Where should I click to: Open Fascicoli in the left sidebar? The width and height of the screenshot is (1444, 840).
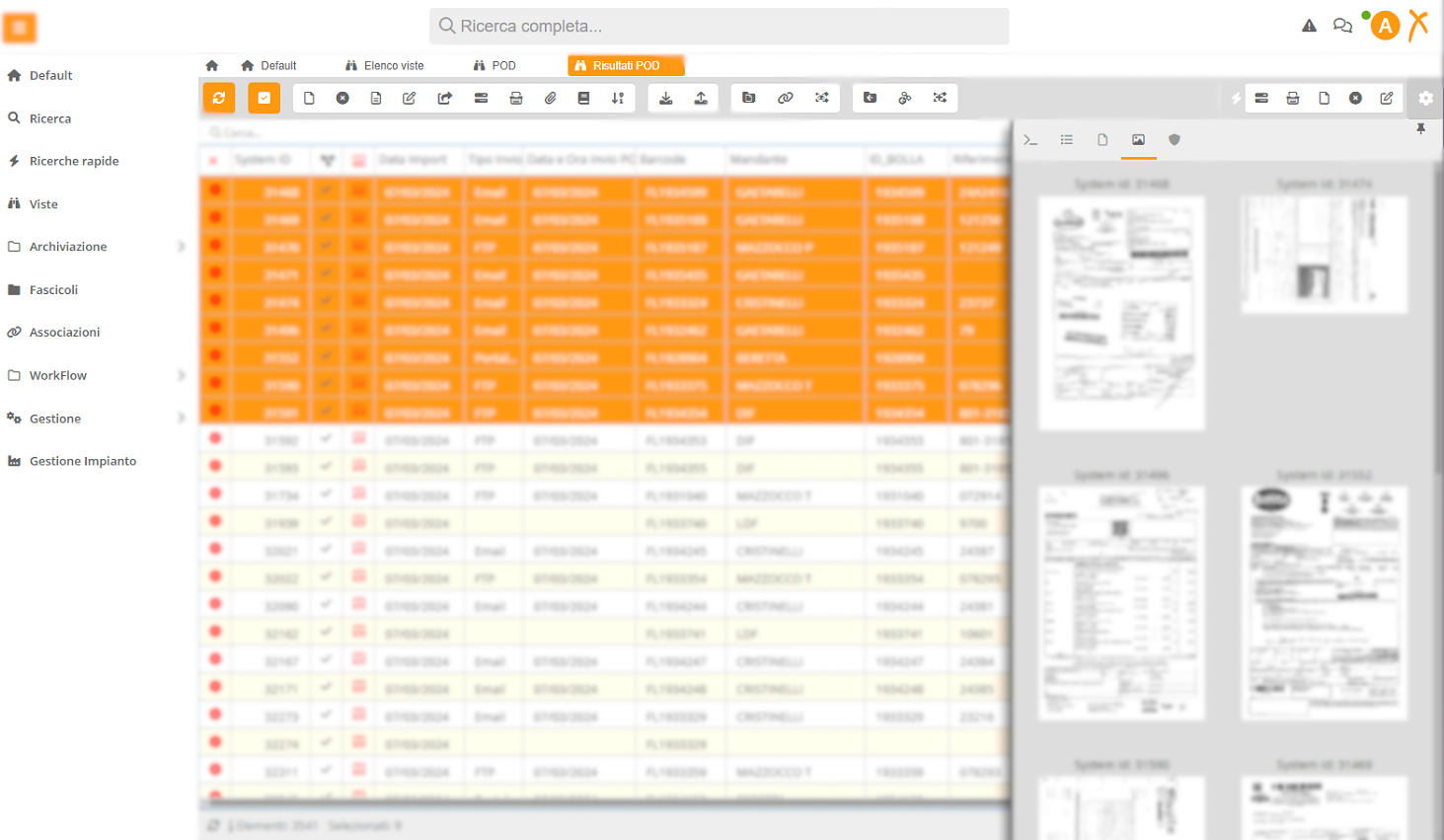[42, 290]
